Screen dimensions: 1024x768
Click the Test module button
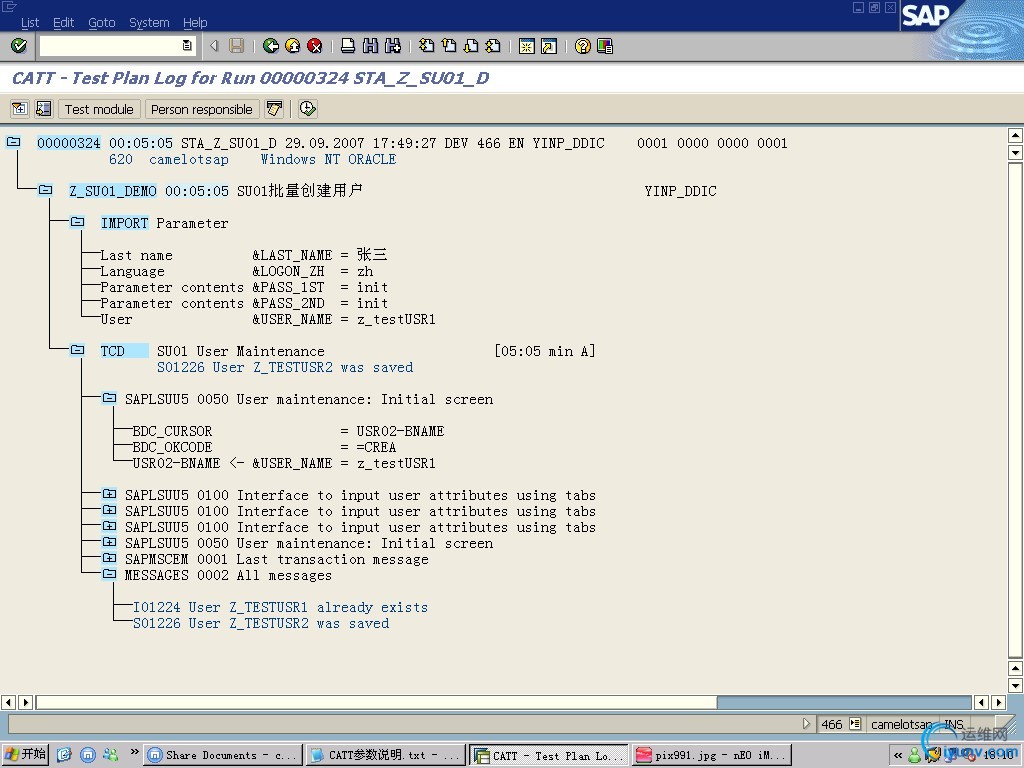click(99, 109)
